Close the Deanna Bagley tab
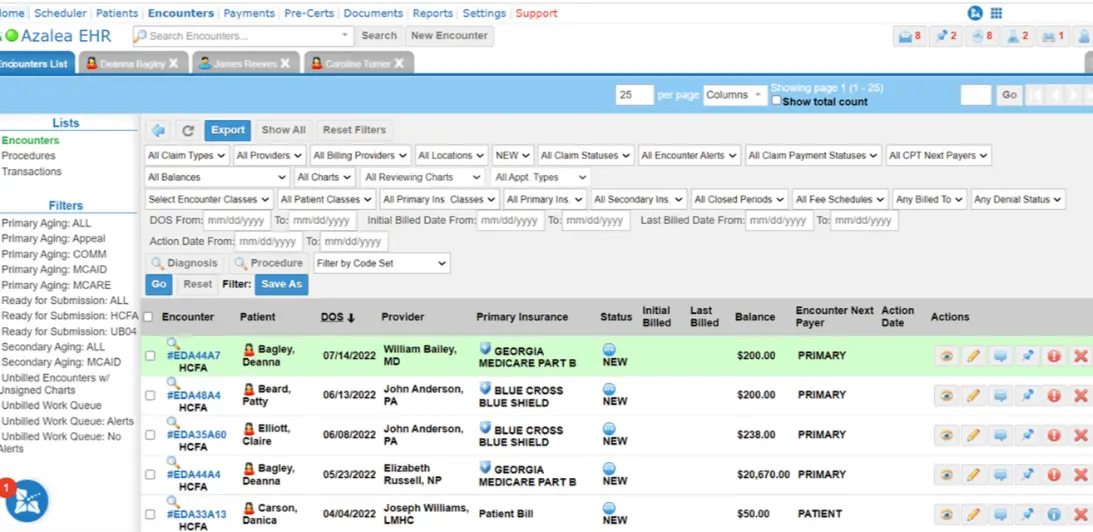 174,63
